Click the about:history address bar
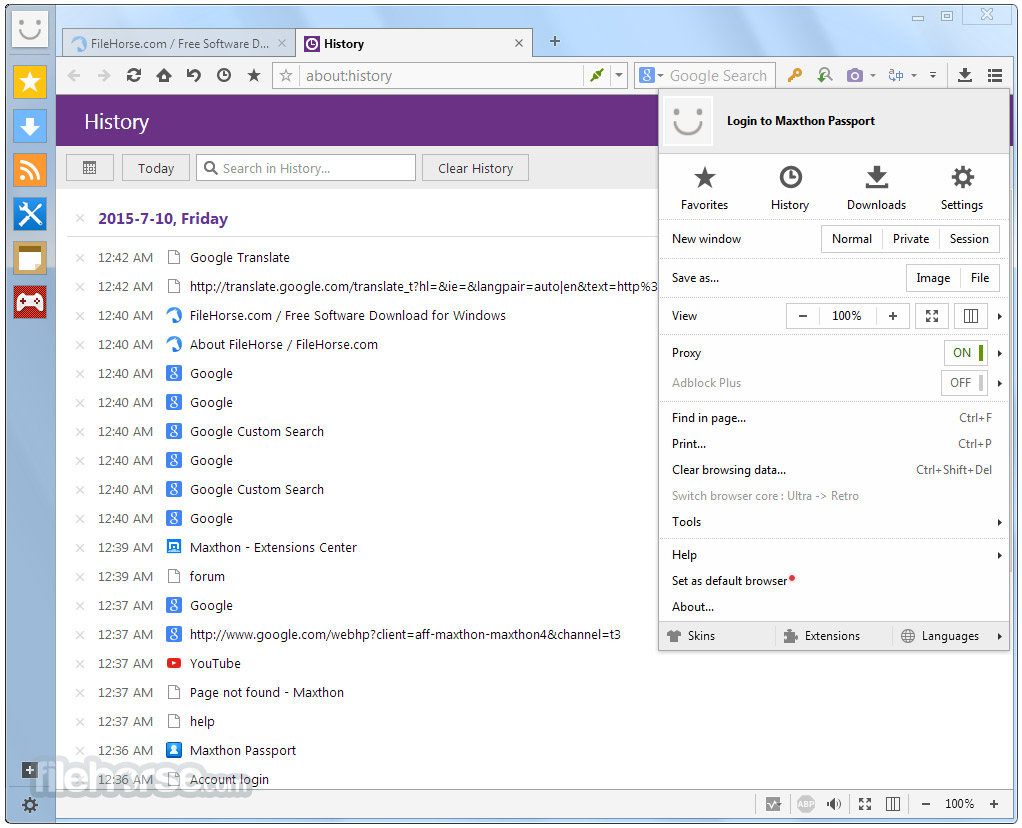Image resolution: width=1022 pixels, height=828 pixels. (443, 76)
